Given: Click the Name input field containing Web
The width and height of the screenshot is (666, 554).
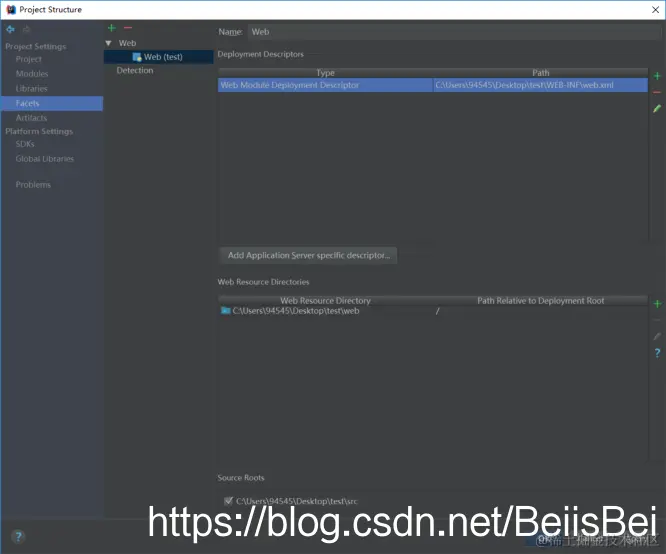Looking at the screenshot, I should [x=454, y=32].
